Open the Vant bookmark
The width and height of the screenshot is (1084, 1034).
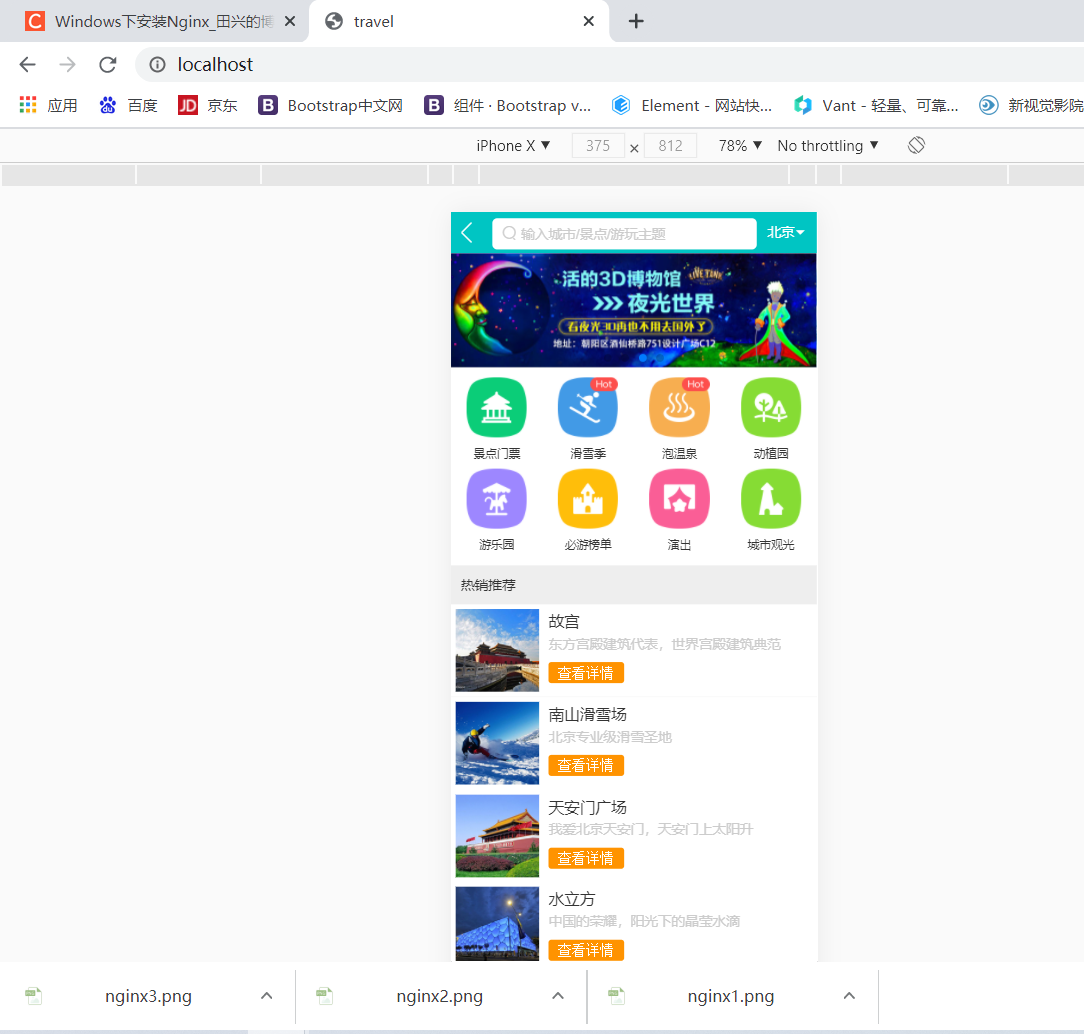[876, 105]
